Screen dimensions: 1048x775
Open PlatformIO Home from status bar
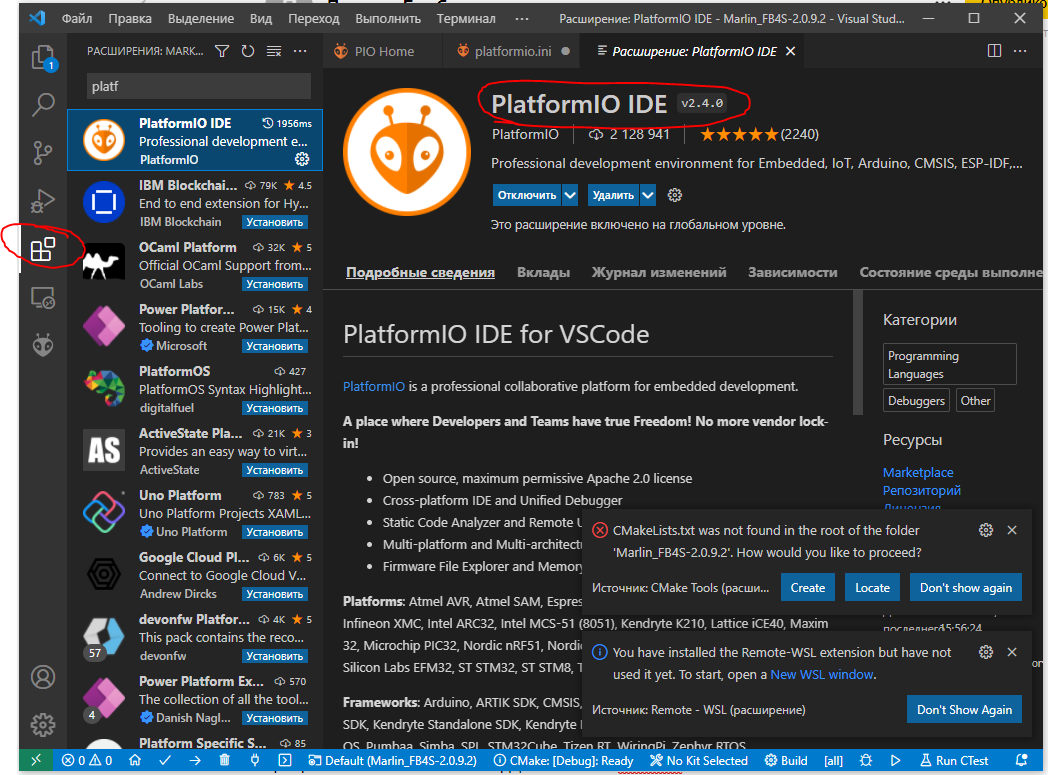135,760
